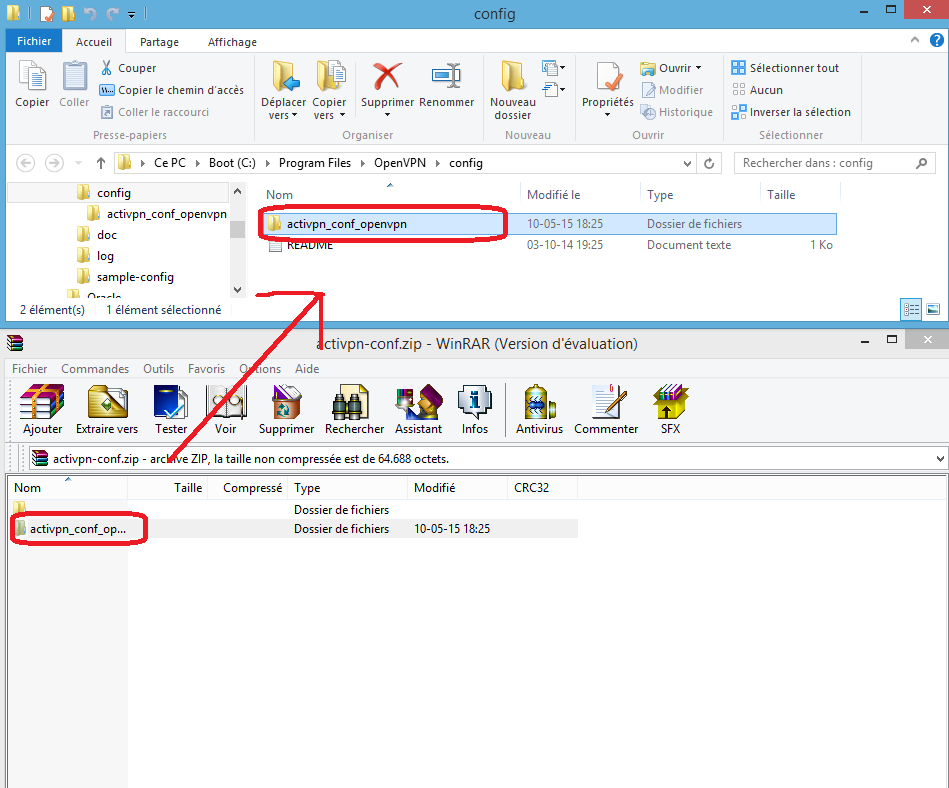This screenshot has width=949, height=788.
Task: Open the Commandes menu in WinRAR
Action: click(95, 369)
